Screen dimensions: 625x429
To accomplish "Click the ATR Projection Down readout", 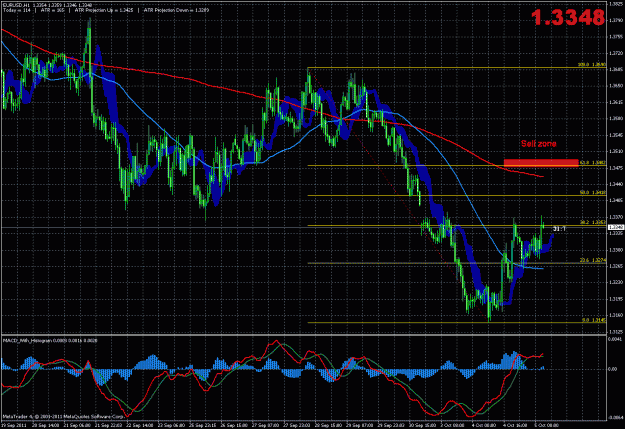I will coord(176,10).
